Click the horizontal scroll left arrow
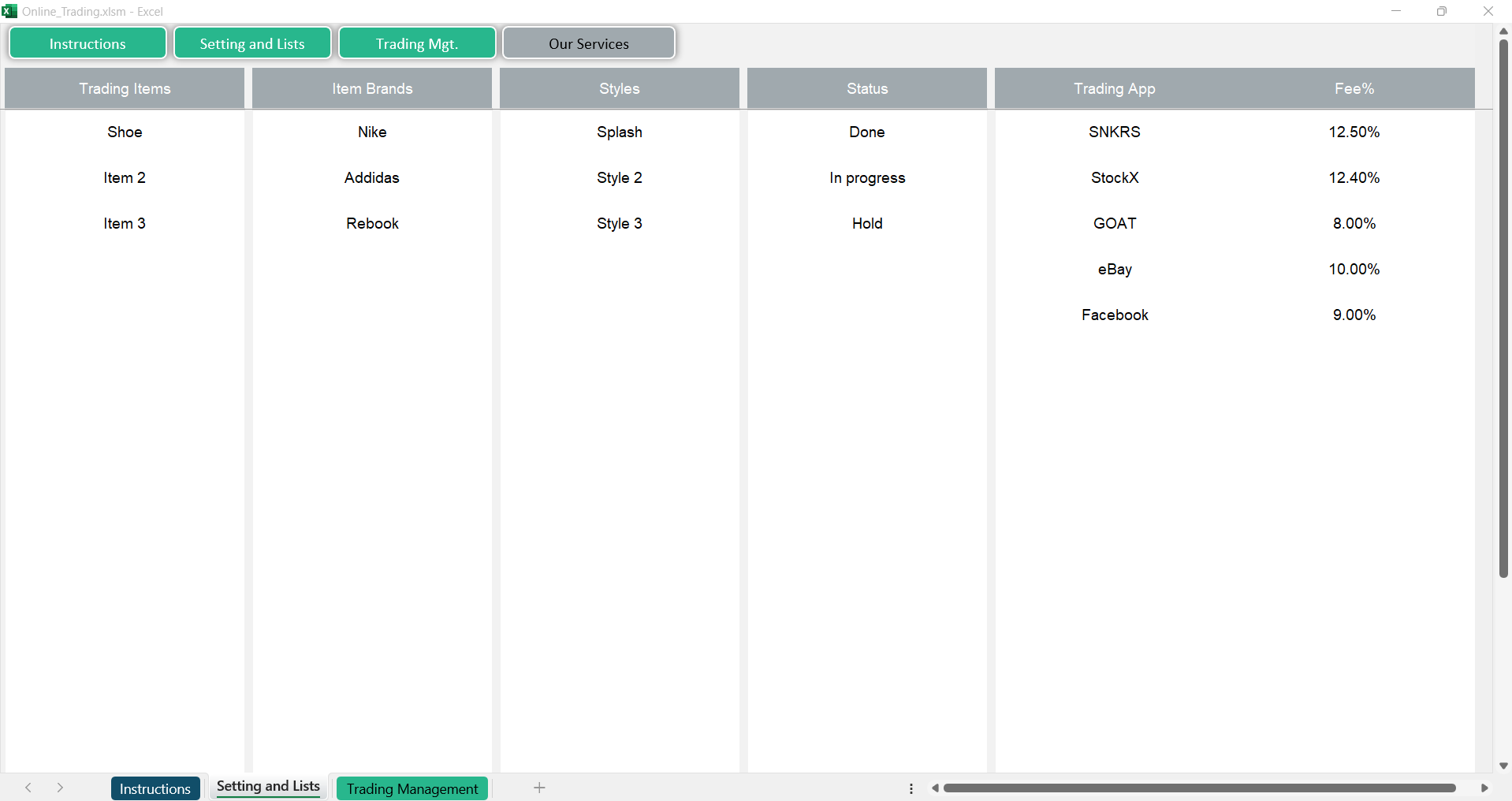 coord(935,788)
